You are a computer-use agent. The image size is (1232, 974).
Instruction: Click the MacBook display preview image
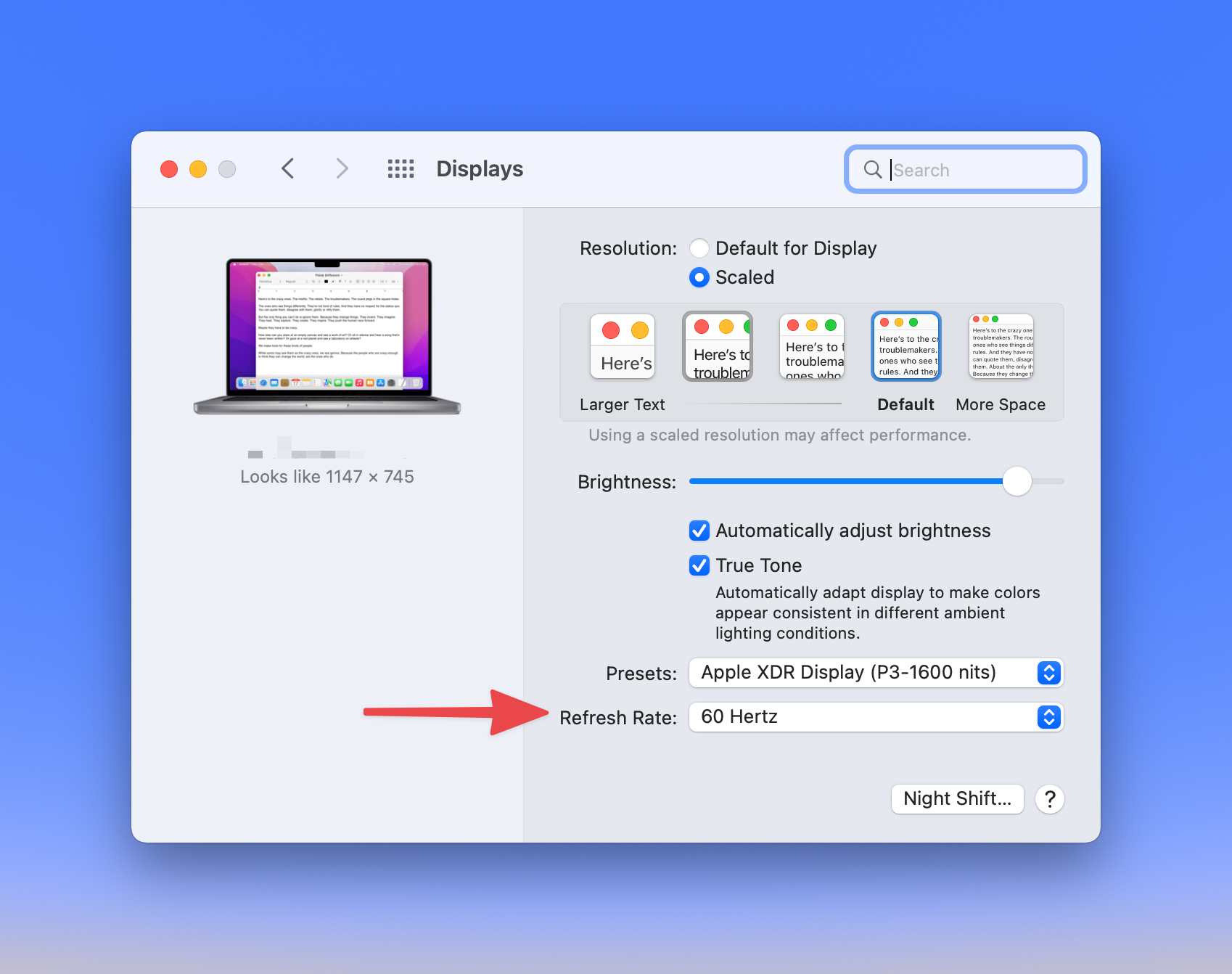click(x=327, y=336)
